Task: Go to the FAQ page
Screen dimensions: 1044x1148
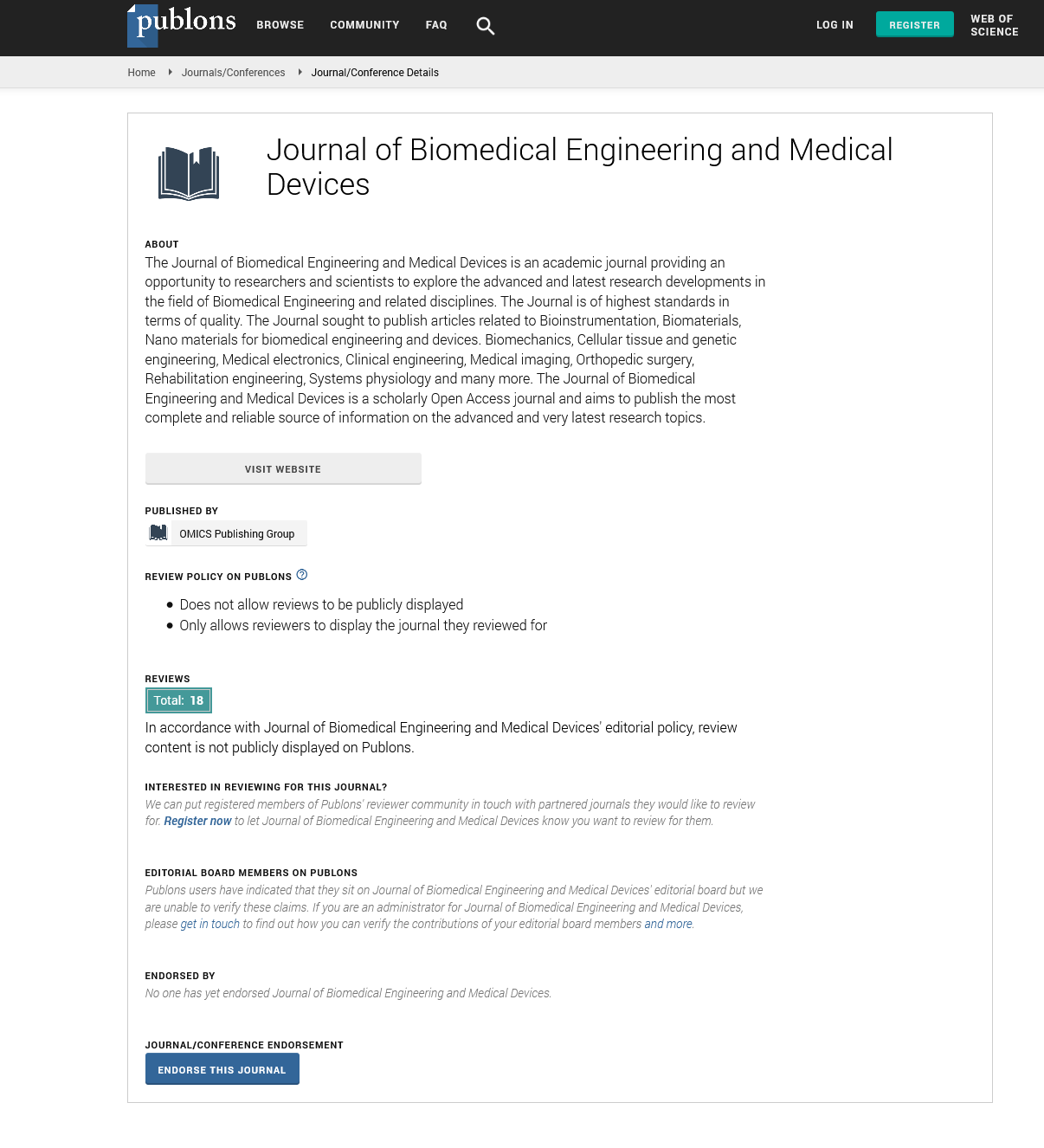Action: pyautogui.click(x=436, y=25)
